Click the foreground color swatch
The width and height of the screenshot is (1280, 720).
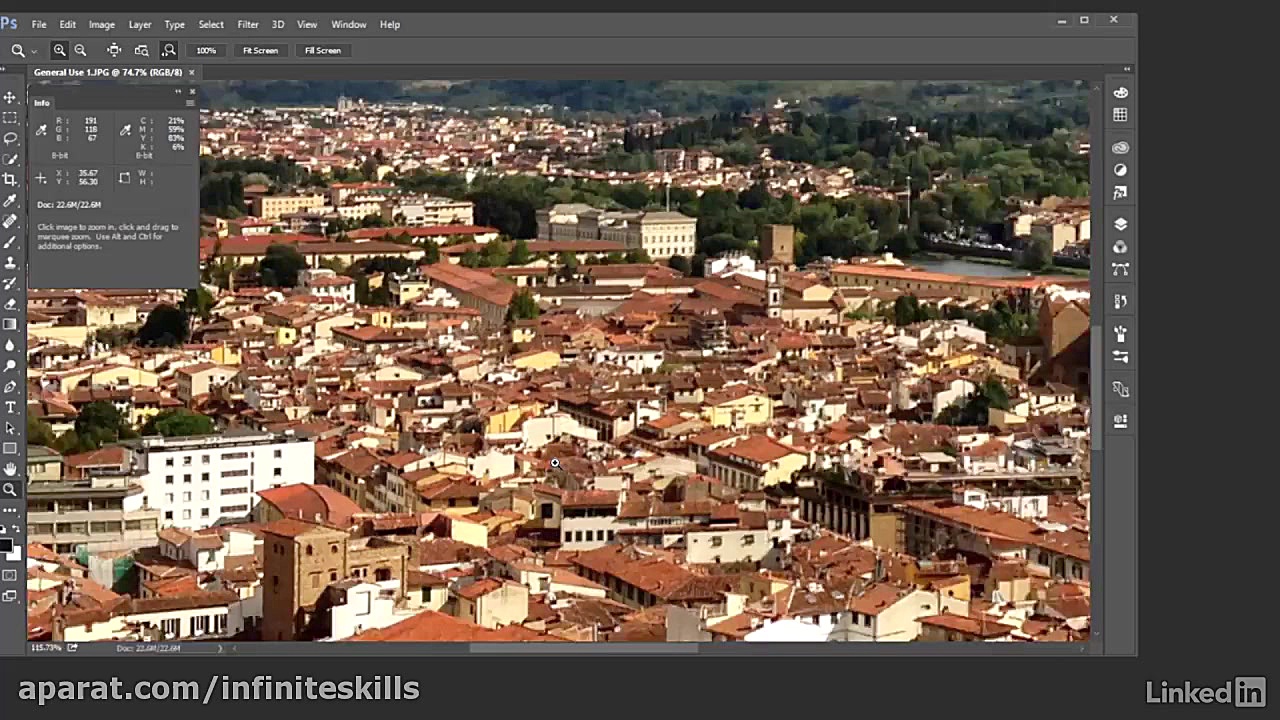click(6, 547)
